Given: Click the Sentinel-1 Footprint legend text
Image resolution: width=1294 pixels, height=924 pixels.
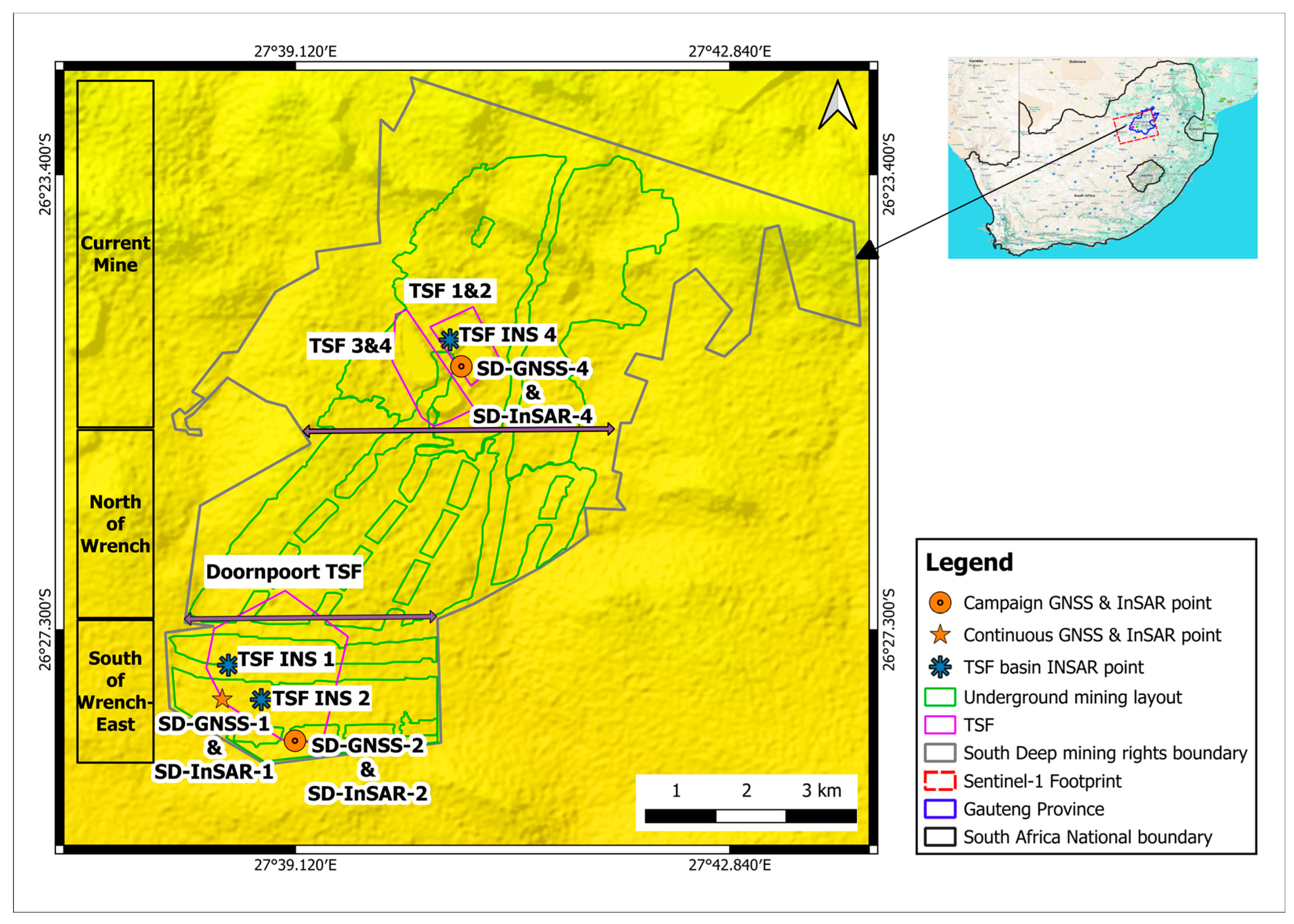Looking at the screenshot, I should click(x=1042, y=781).
